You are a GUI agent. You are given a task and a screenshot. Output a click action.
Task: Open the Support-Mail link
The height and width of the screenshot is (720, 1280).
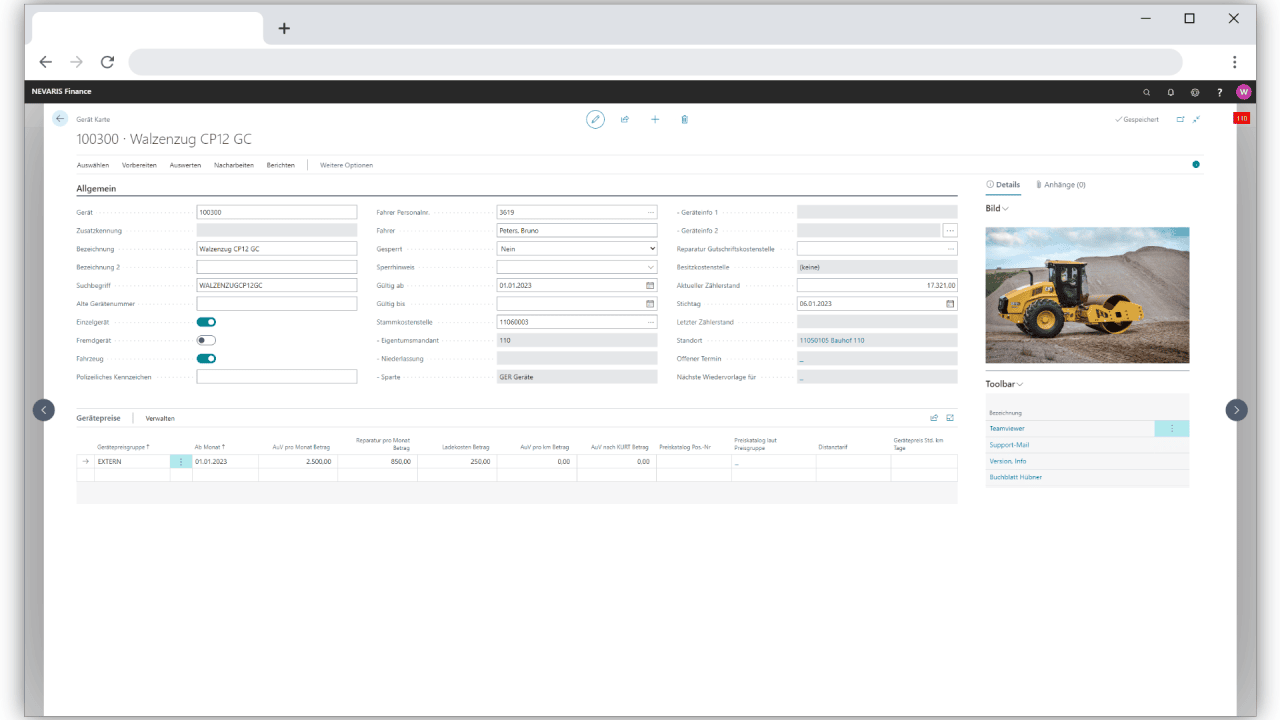coord(1009,445)
